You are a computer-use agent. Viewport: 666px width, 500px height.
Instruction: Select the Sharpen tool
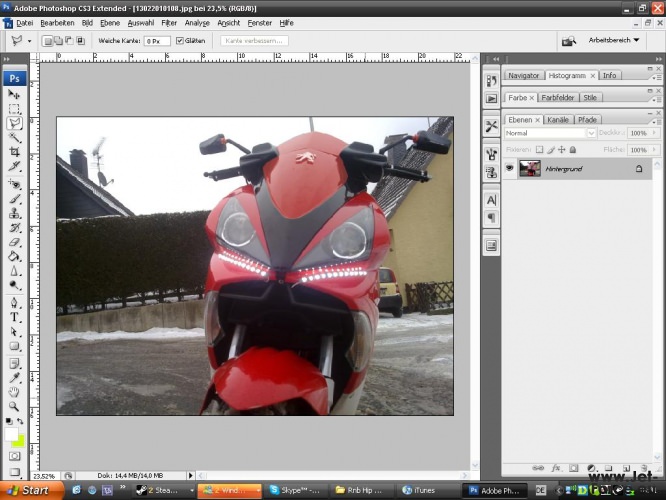(x=14, y=271)
